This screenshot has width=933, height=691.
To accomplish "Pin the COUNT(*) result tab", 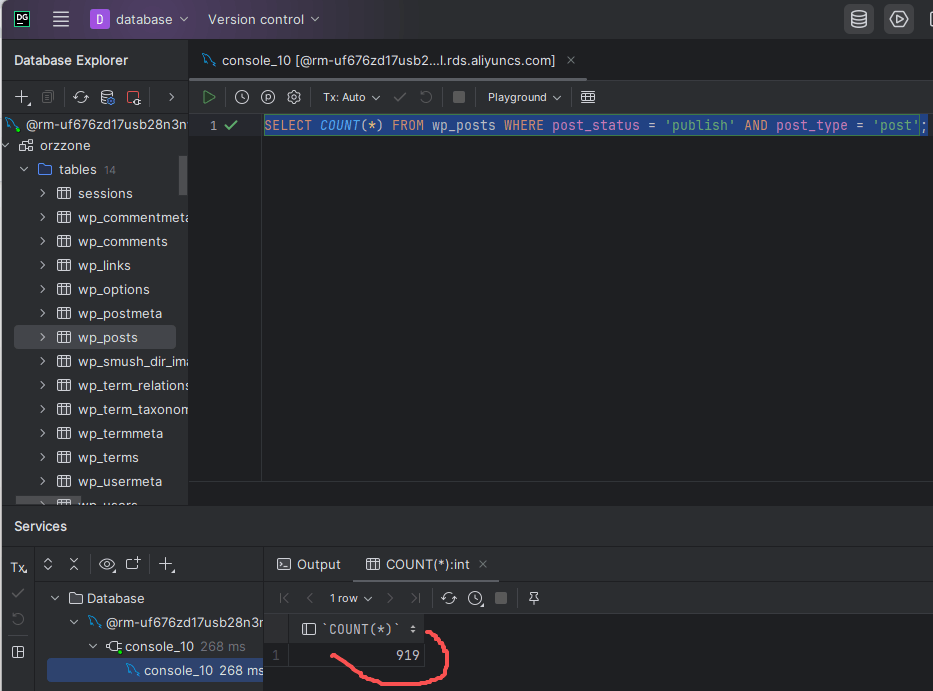I will 534,598.
